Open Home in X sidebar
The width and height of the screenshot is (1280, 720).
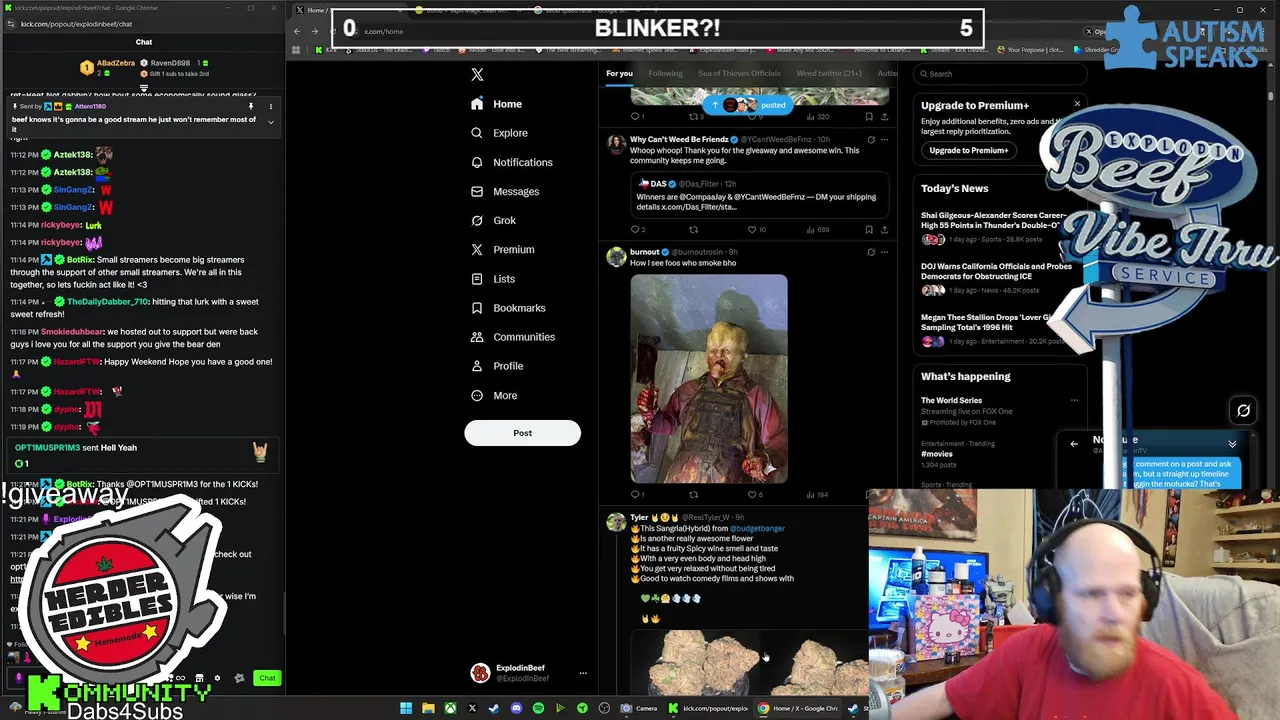496,104
